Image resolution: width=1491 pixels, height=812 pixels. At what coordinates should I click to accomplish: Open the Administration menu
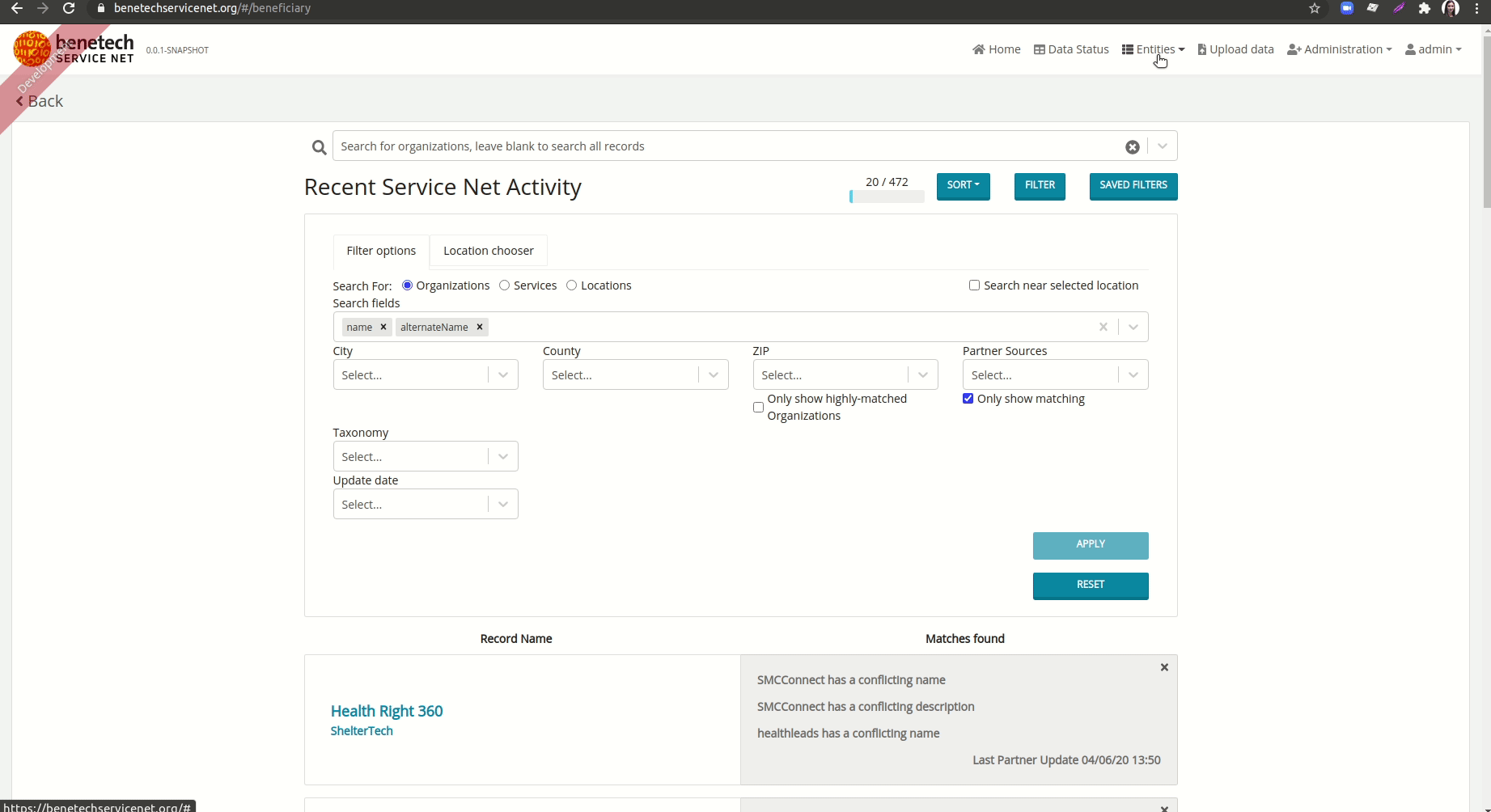pyautogui.click(x=1340, y=49)
